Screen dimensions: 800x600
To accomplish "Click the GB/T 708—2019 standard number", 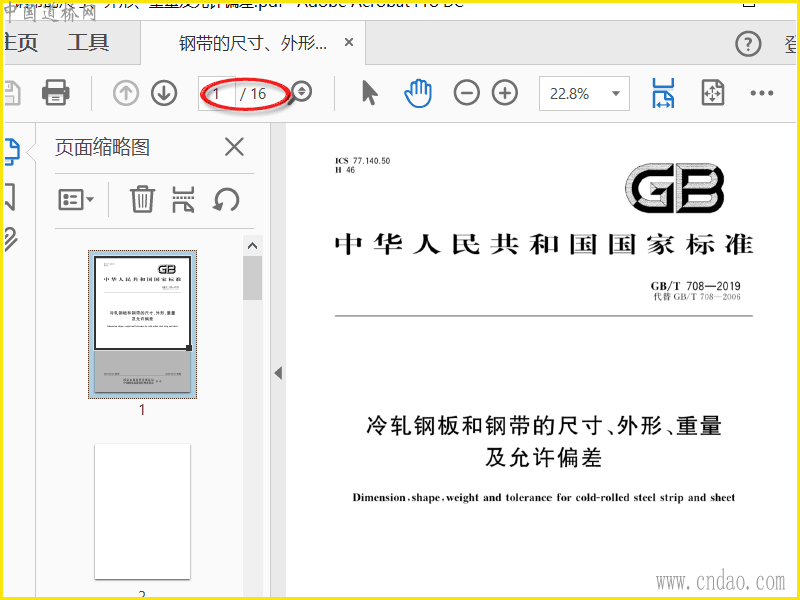I will [x=695, y=286].
